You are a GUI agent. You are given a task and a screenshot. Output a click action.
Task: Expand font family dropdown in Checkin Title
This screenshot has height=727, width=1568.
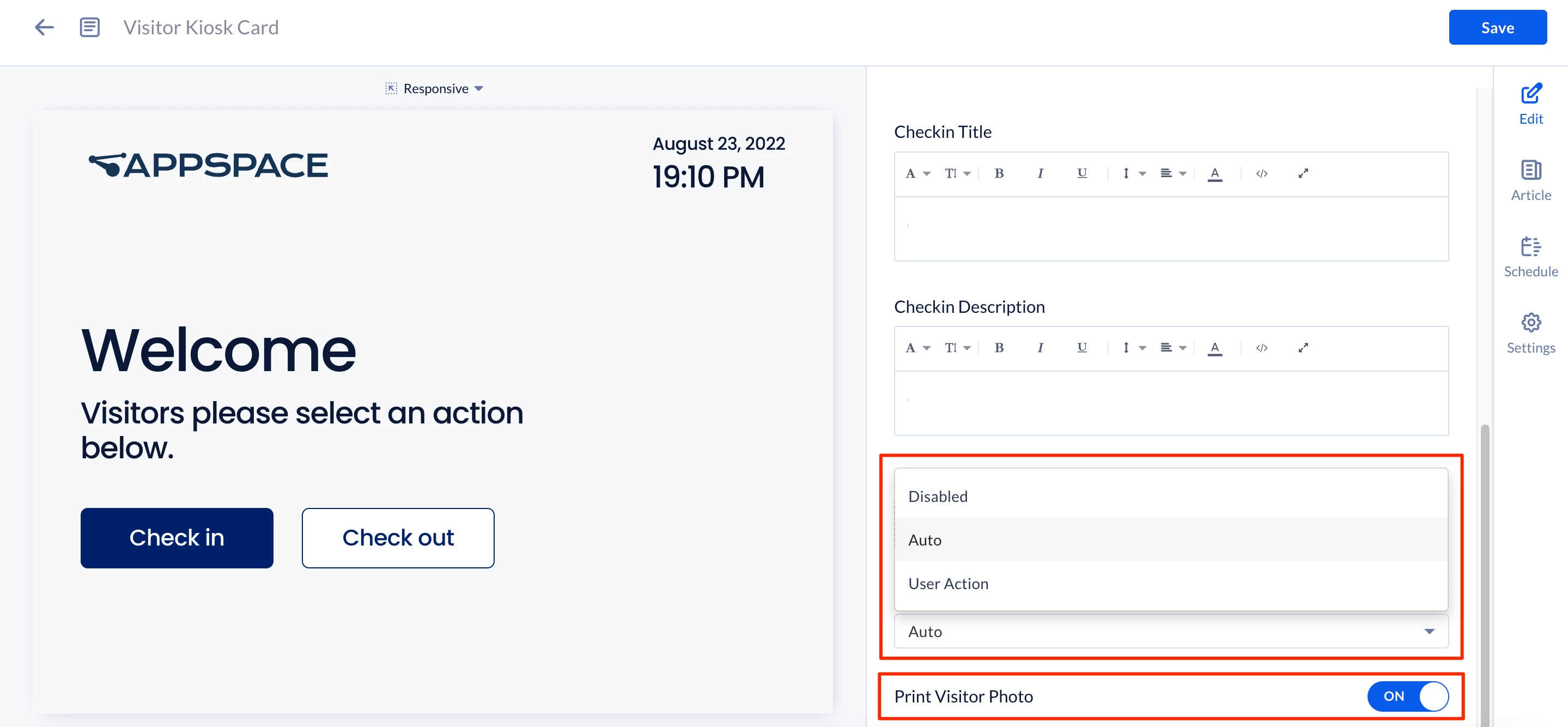tap(917, 173)
